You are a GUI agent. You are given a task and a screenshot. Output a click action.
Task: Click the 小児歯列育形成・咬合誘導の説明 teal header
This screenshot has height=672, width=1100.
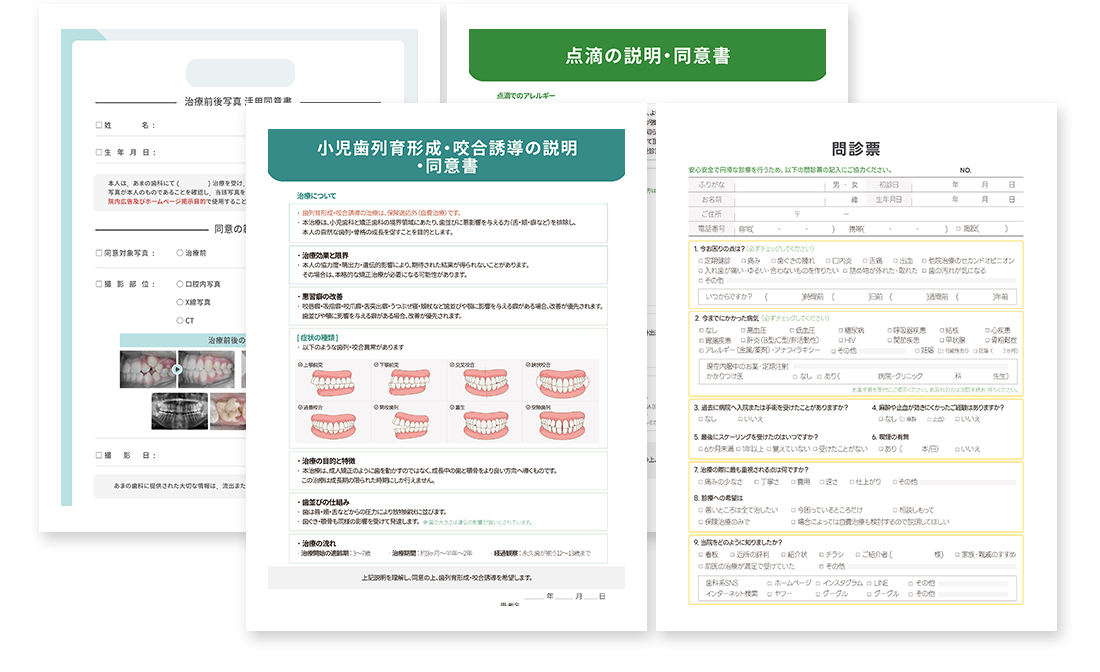click(x=446, y=156)
